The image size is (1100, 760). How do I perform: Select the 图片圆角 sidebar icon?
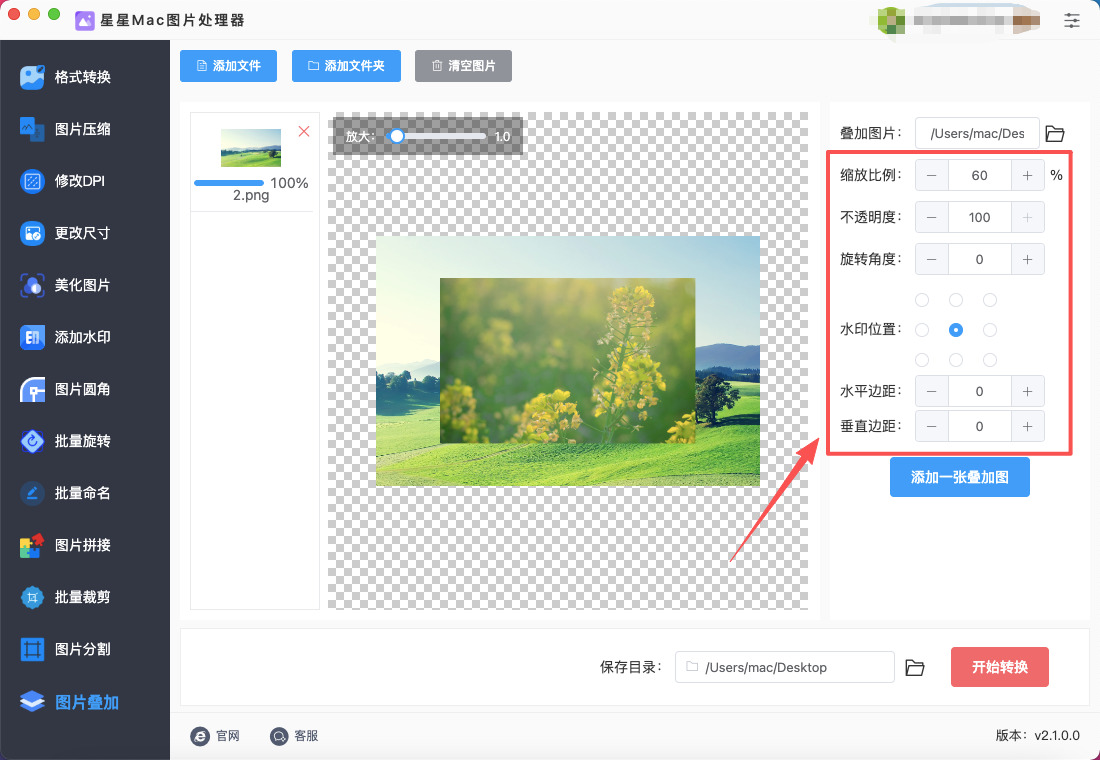point(32,389)
